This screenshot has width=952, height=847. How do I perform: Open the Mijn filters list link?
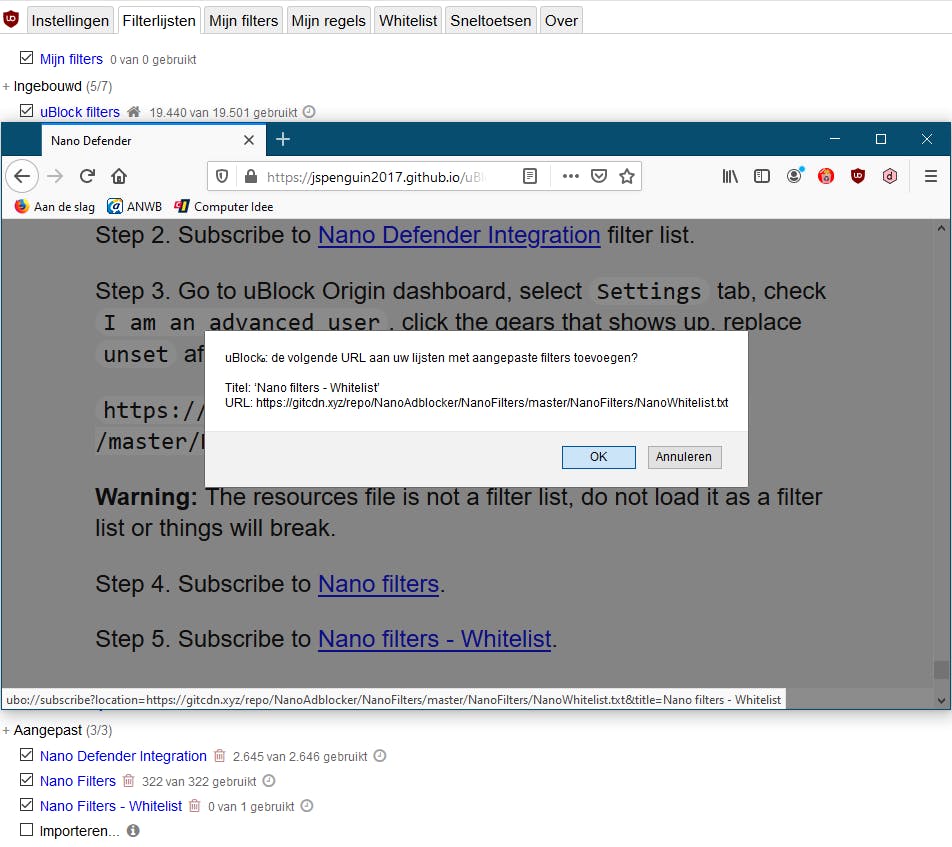click(x=71, y=59)
